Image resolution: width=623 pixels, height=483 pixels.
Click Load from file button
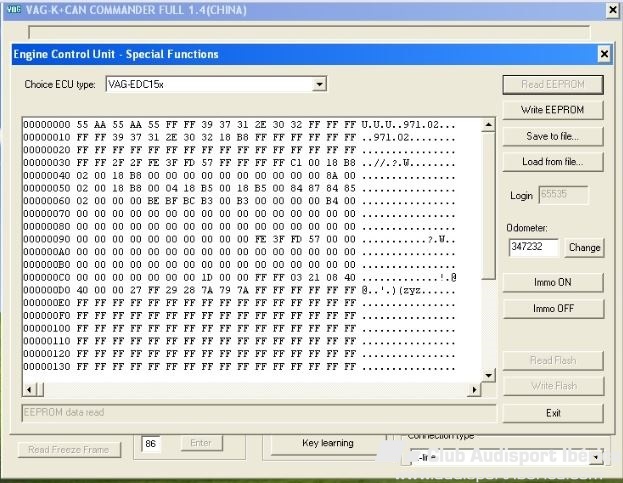point(553,162)
